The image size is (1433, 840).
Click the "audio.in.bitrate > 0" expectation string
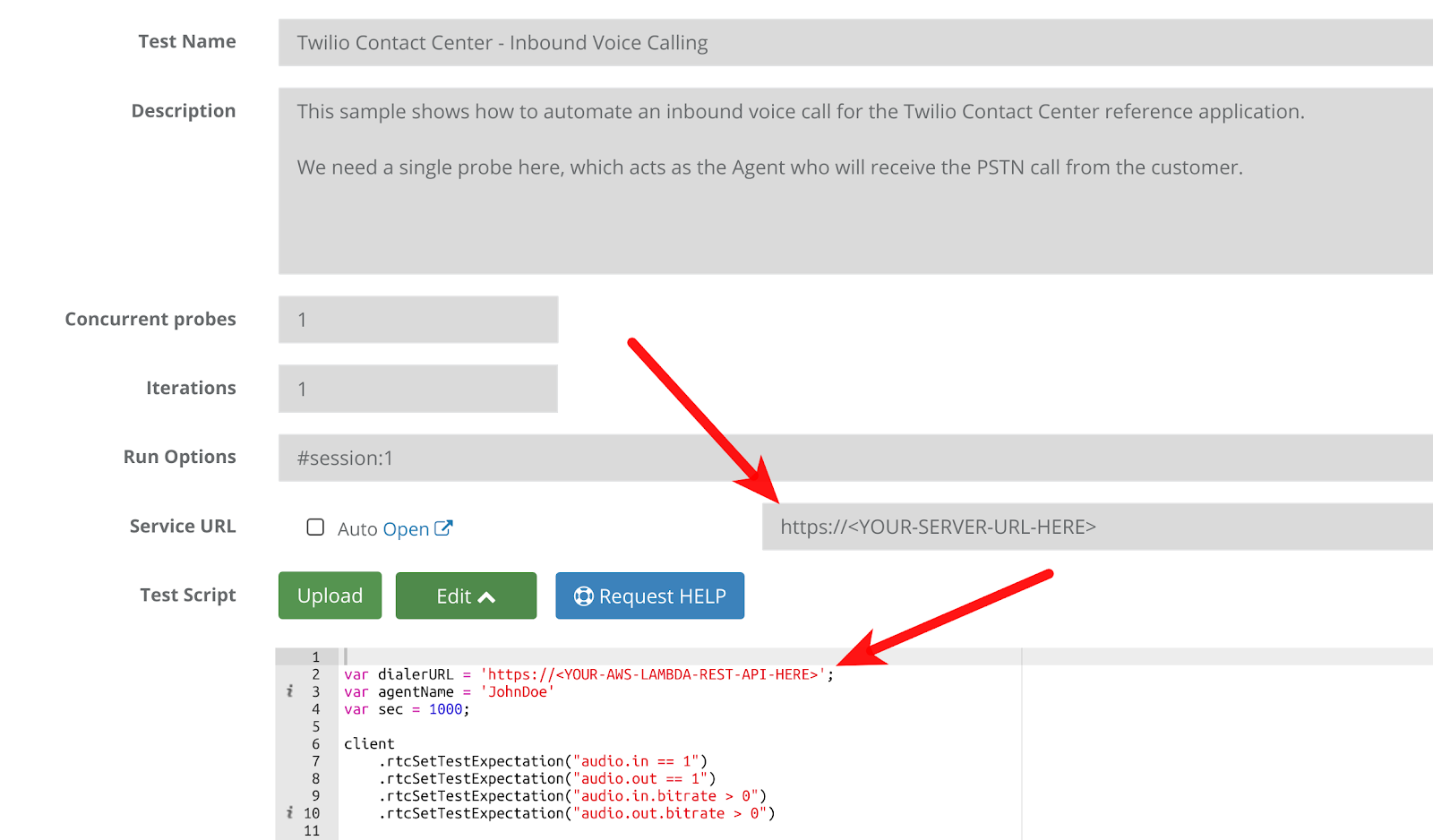point(665,795)
